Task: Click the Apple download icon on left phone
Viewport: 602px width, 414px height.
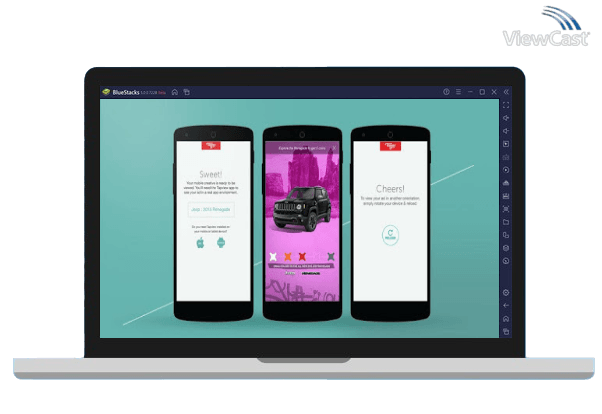Action: (x=200, y=243)
